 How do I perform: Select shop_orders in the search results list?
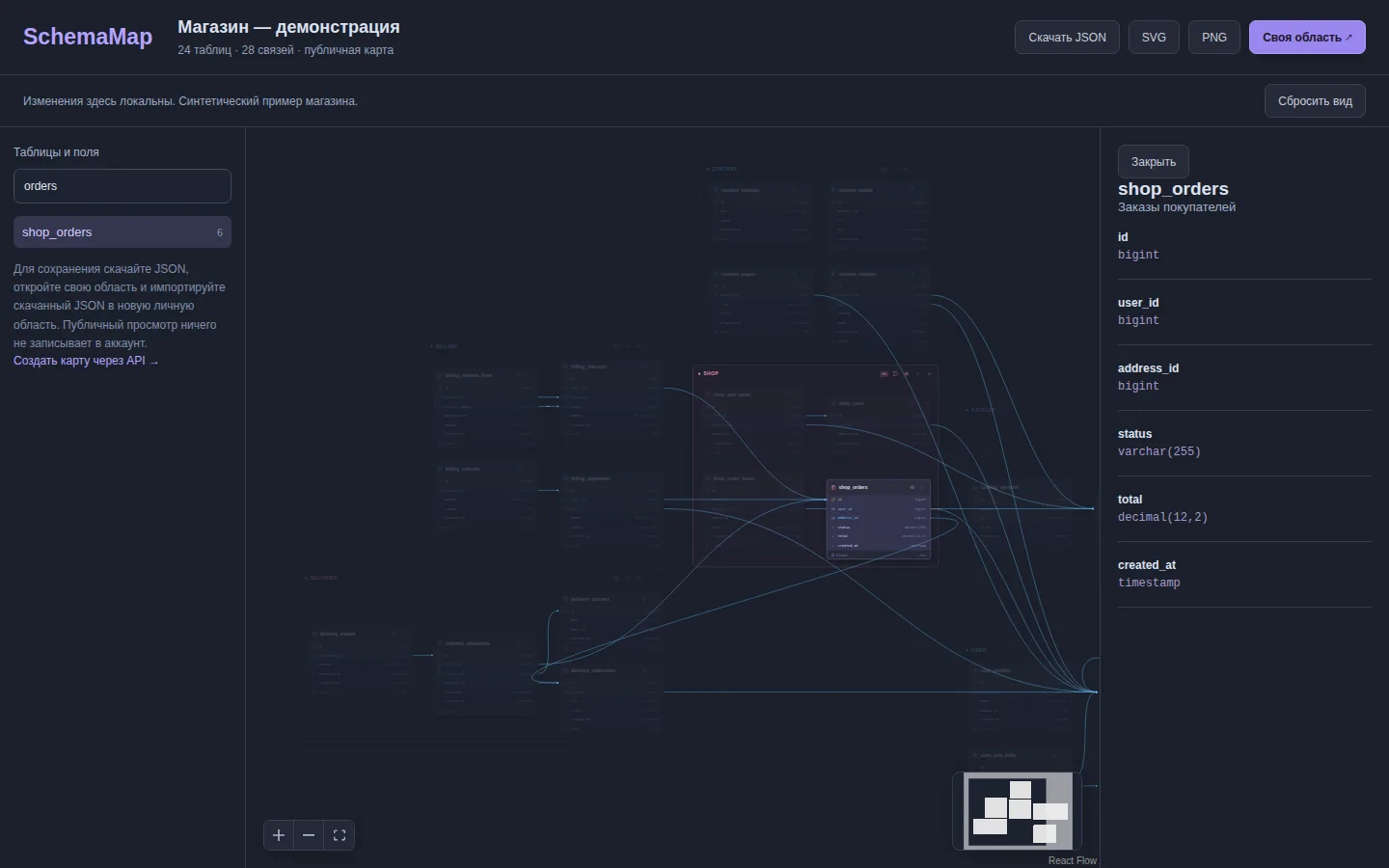tap(123, 232)
